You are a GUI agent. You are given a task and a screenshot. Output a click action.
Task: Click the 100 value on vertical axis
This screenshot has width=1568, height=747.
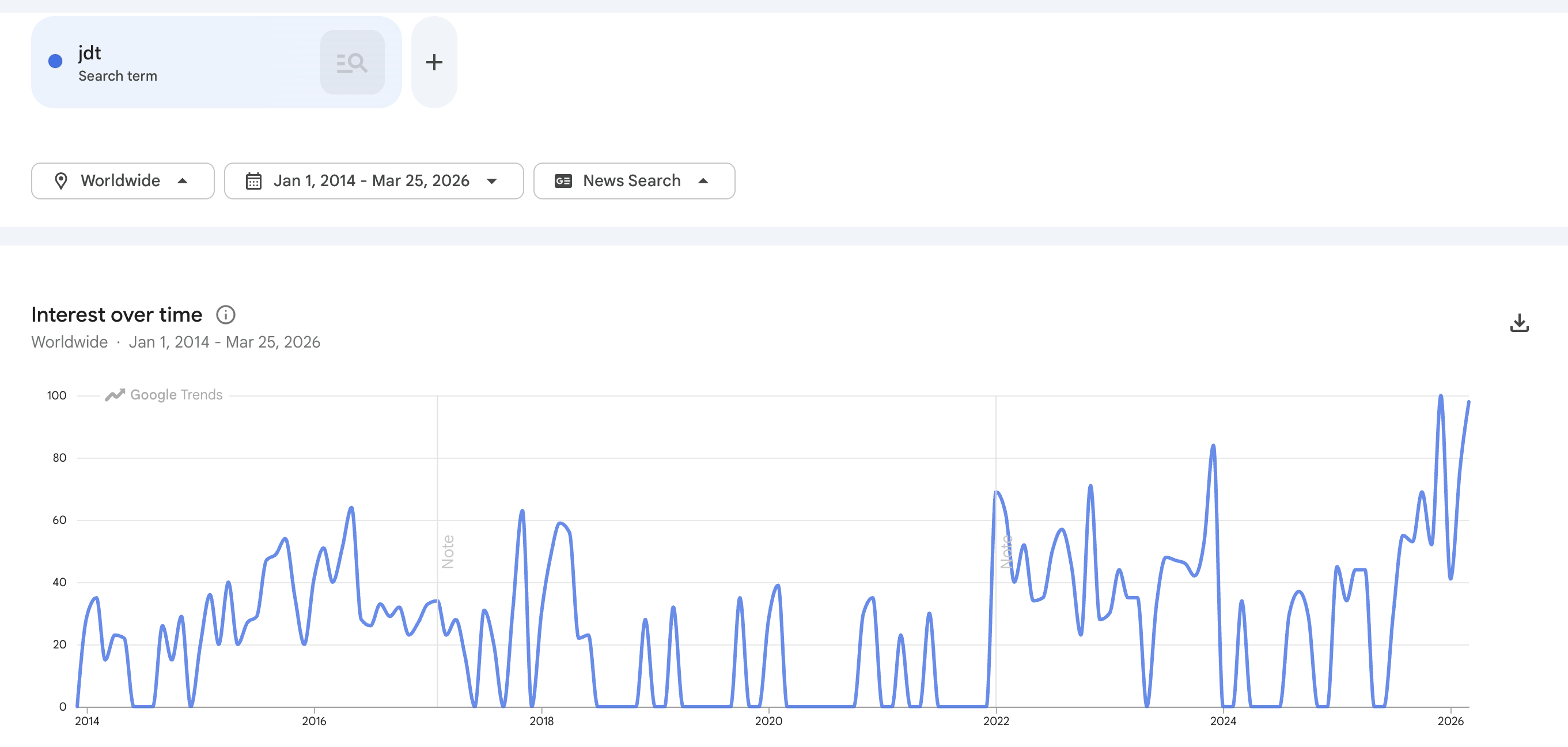[56, 395]
